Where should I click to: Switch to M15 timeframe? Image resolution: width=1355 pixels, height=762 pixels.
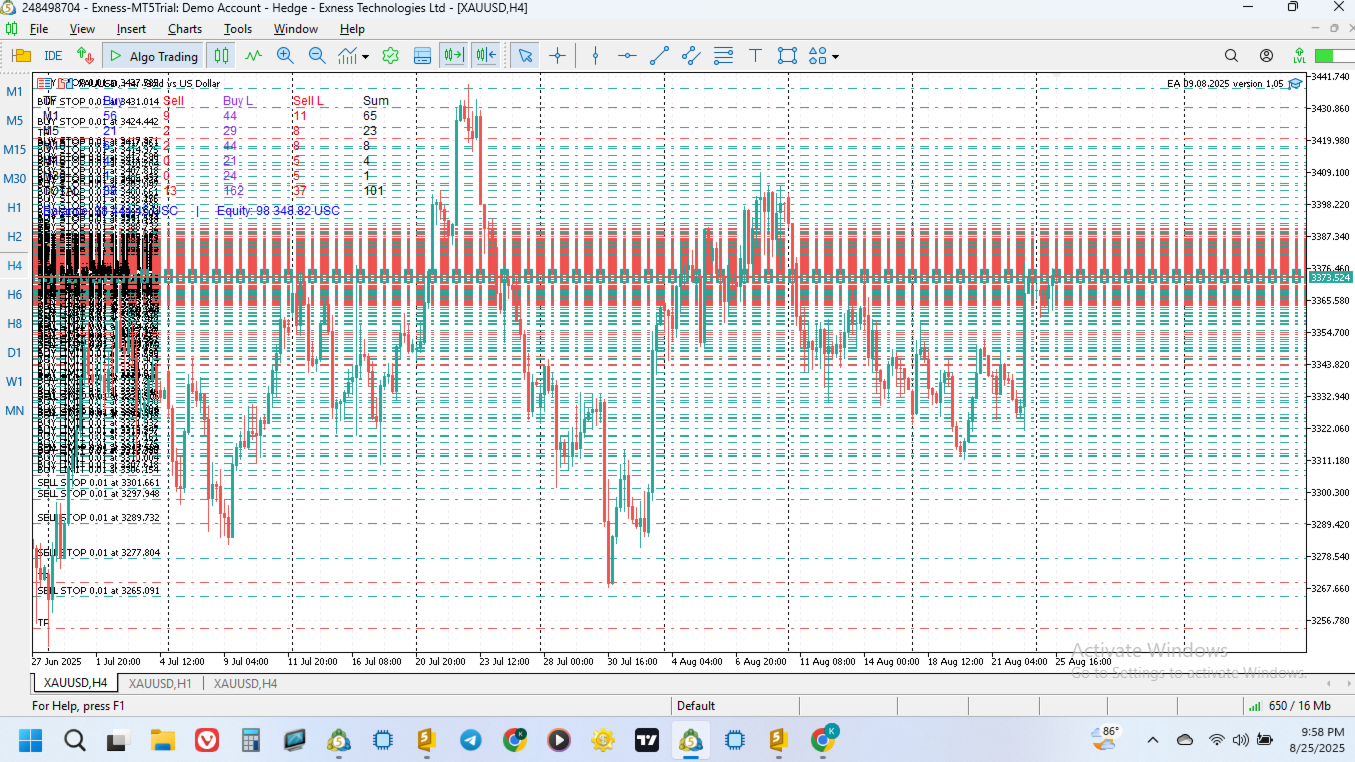click(14, 150)
